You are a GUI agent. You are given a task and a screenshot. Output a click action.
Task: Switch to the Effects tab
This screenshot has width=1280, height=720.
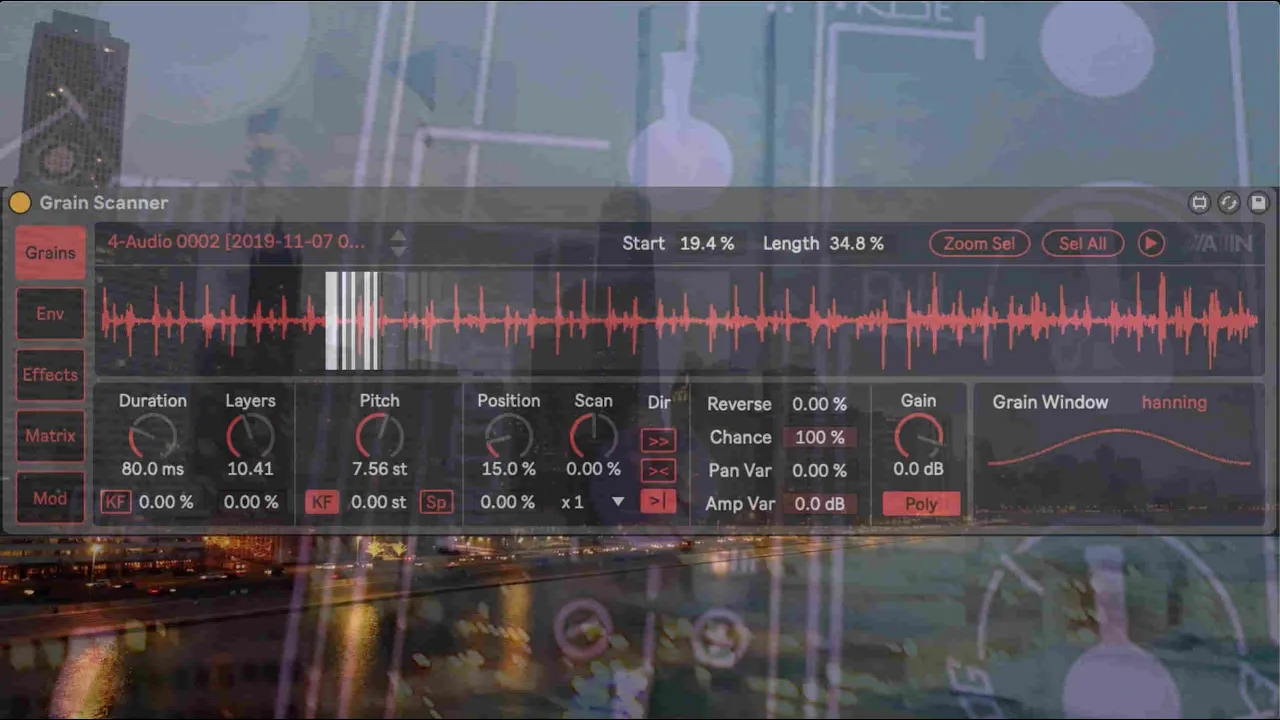pyautogui.click(x=50, y=374)
